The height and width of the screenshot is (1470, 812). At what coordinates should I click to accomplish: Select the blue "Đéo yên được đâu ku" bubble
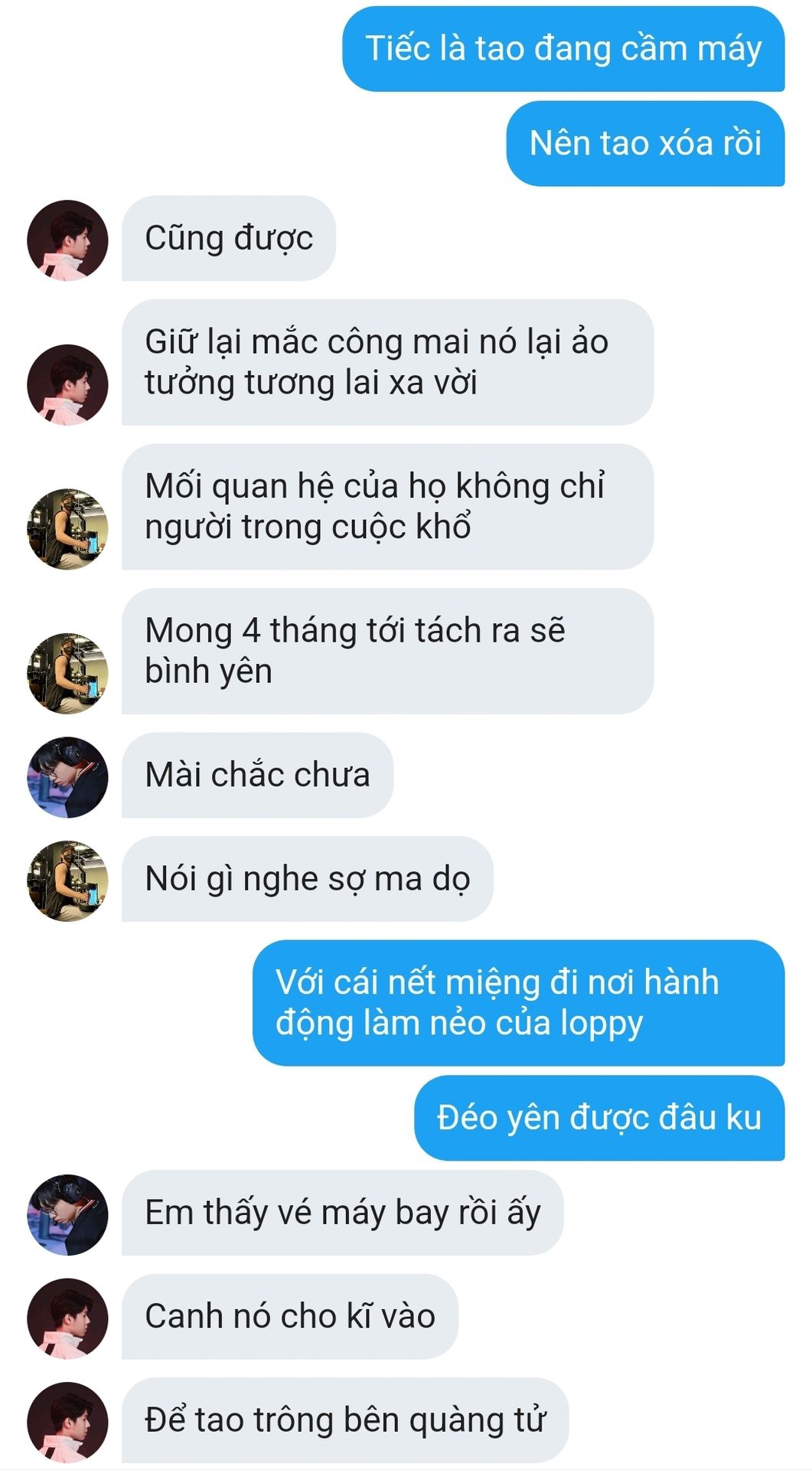click(x=599, y=1118)
